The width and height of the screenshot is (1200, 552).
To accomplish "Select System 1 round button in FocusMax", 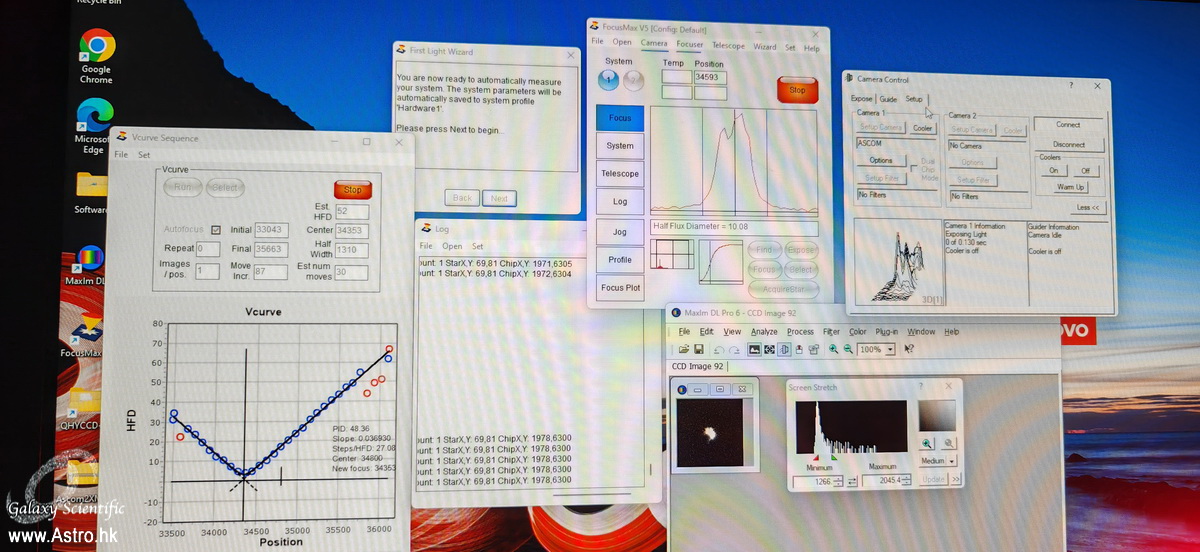I will pyautogui.click(x=608, y=81).
